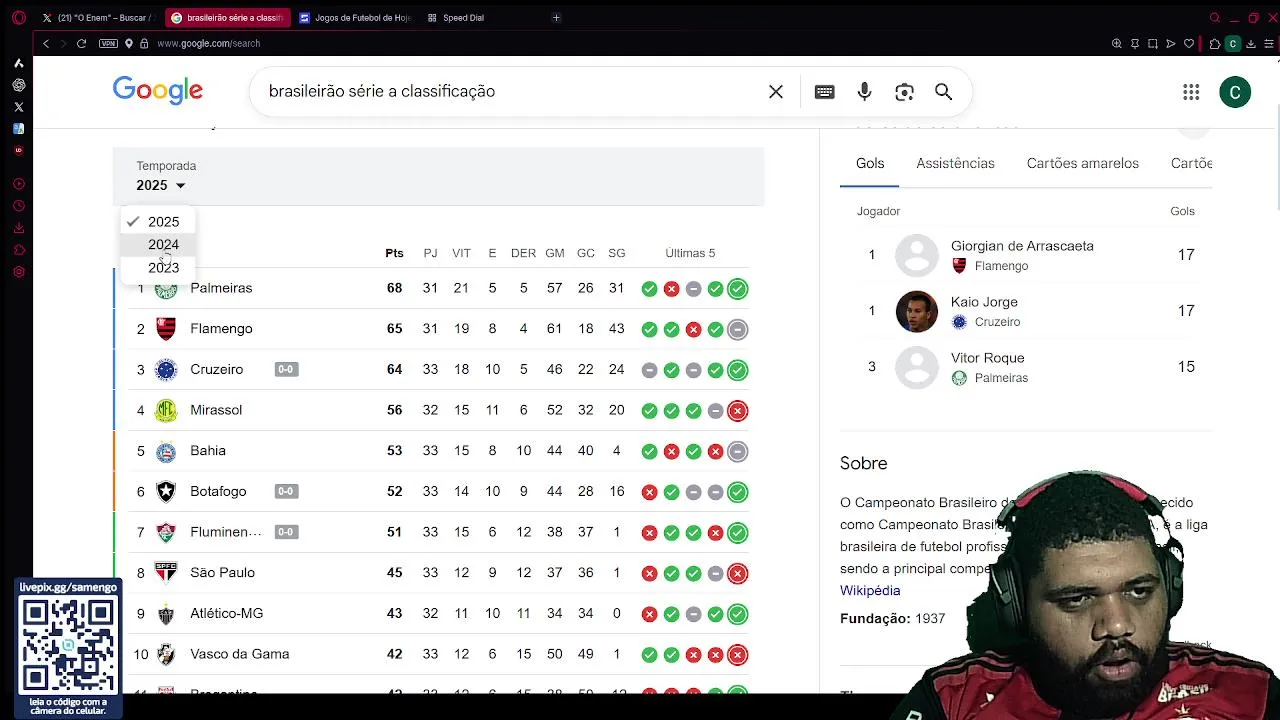Image resolution: width=1280 pixels, height=720 pixels.
Task: Open history clock icon in sidebar
Action: point(18,206)
